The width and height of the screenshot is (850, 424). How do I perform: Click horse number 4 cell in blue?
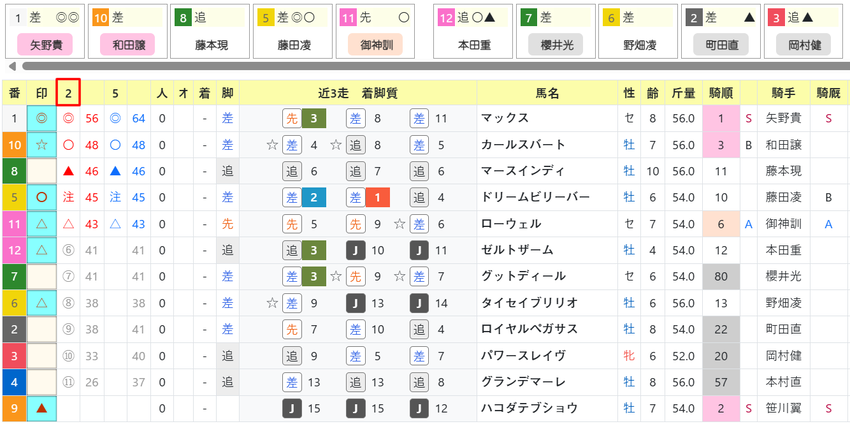[14, 382]
